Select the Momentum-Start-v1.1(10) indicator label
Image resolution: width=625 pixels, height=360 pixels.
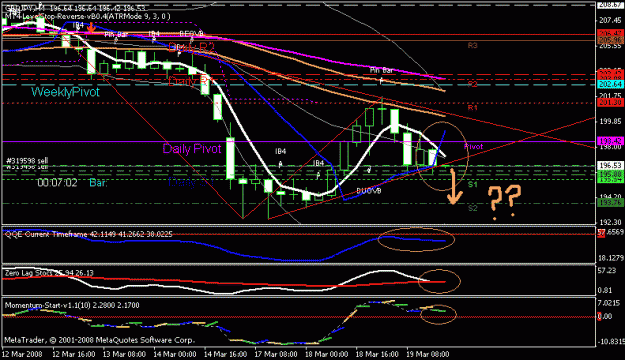(72, 305)
